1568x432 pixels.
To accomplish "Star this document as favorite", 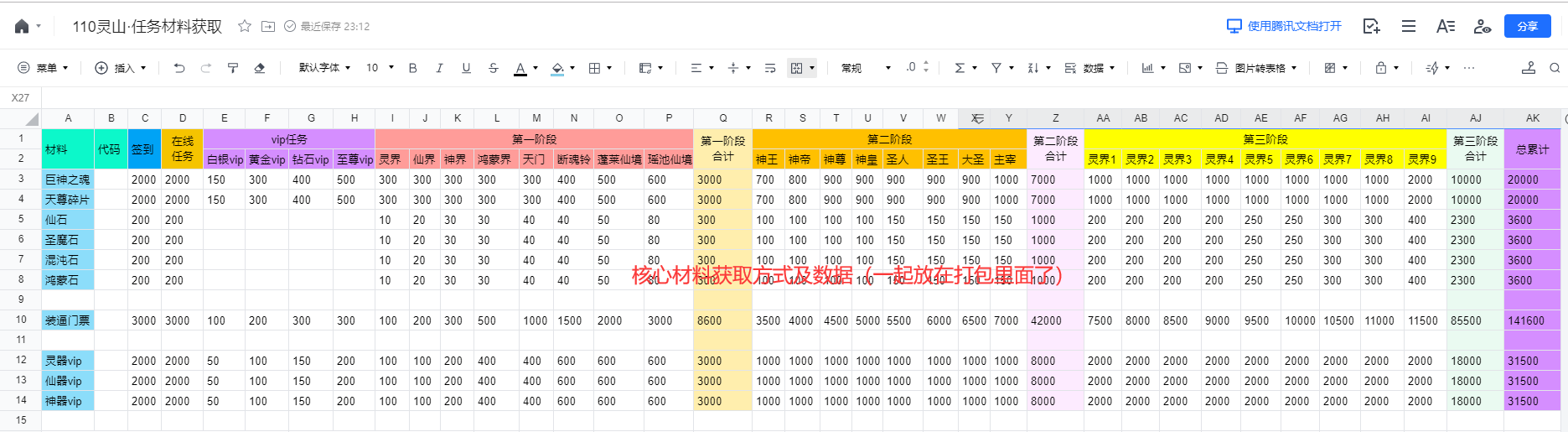I will click(x=245, y=26).
